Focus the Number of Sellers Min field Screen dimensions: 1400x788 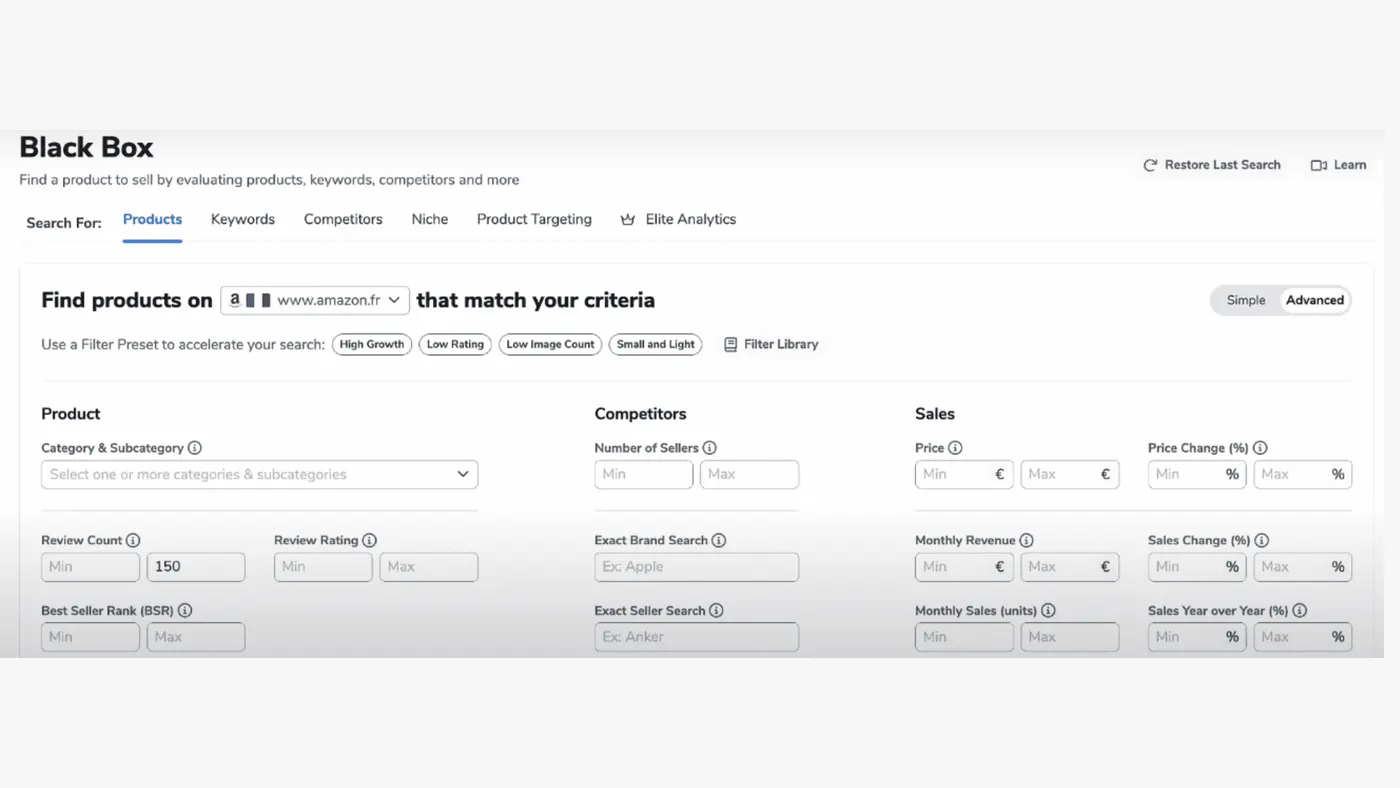click(x=644, y=474)
